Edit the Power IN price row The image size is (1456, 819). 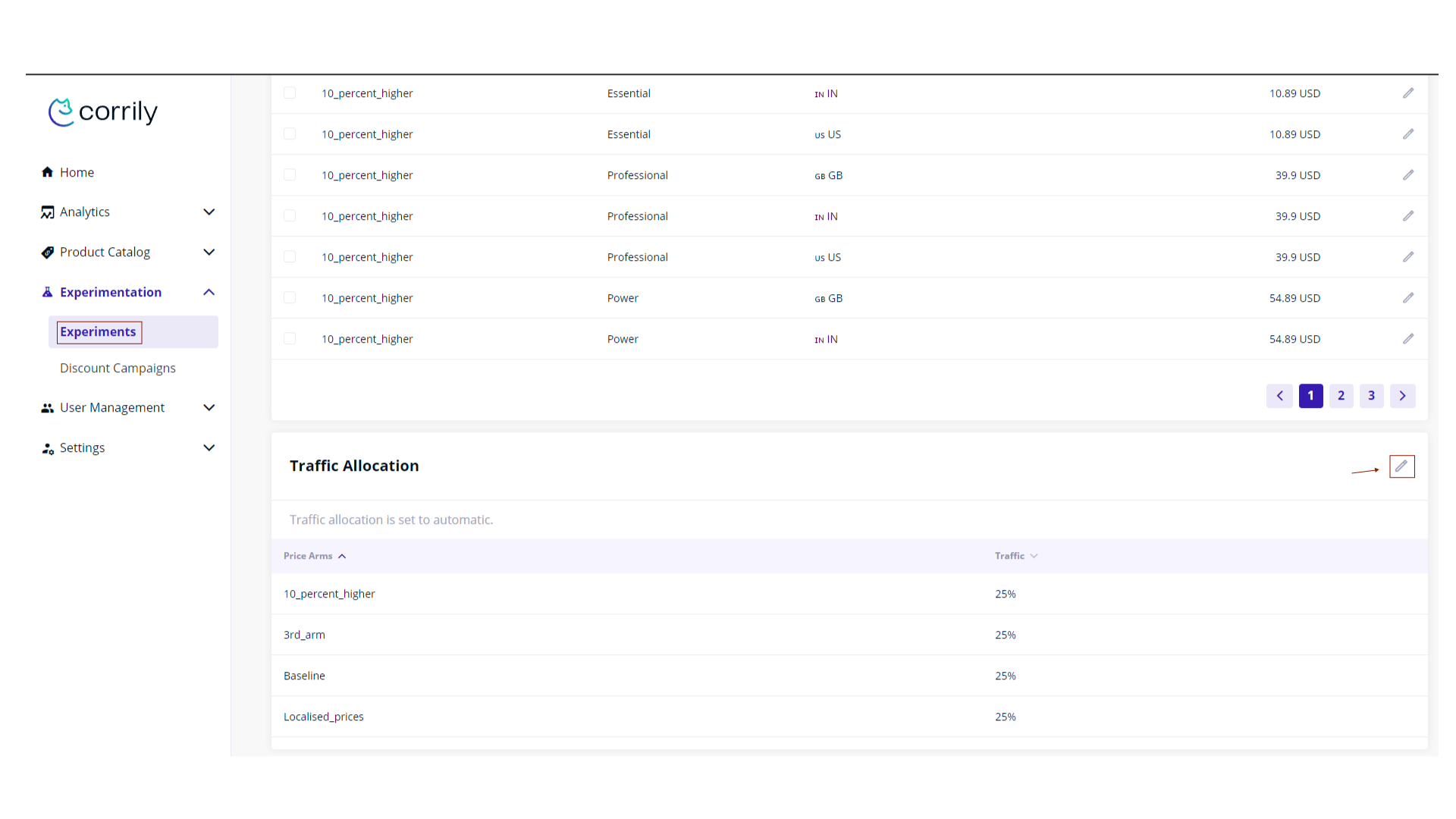coord(1408,339)
